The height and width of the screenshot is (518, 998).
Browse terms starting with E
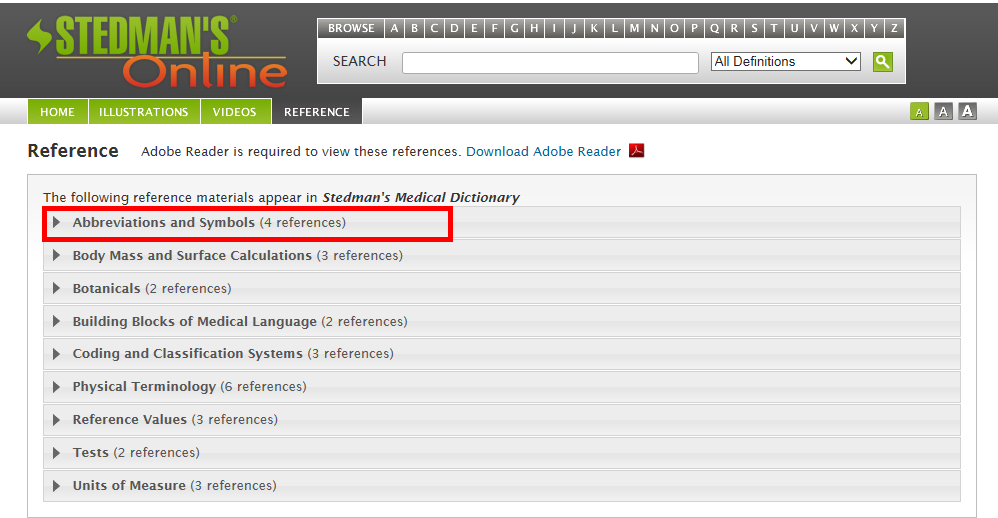[474, 28]
